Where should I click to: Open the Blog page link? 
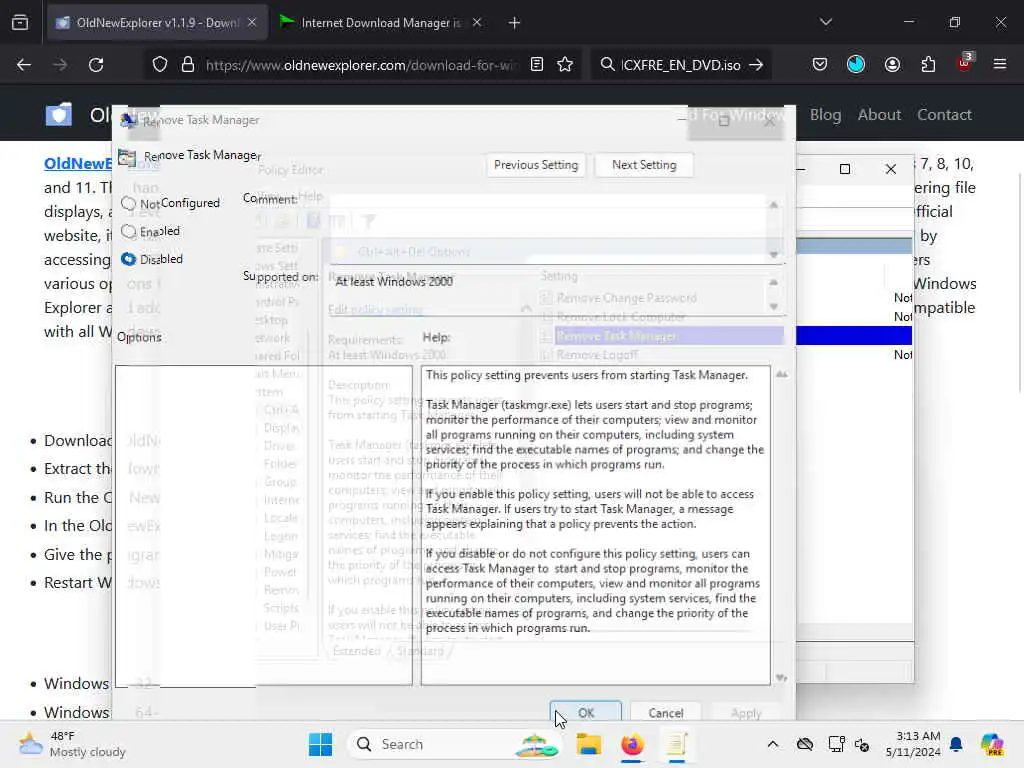click(825, 115)
